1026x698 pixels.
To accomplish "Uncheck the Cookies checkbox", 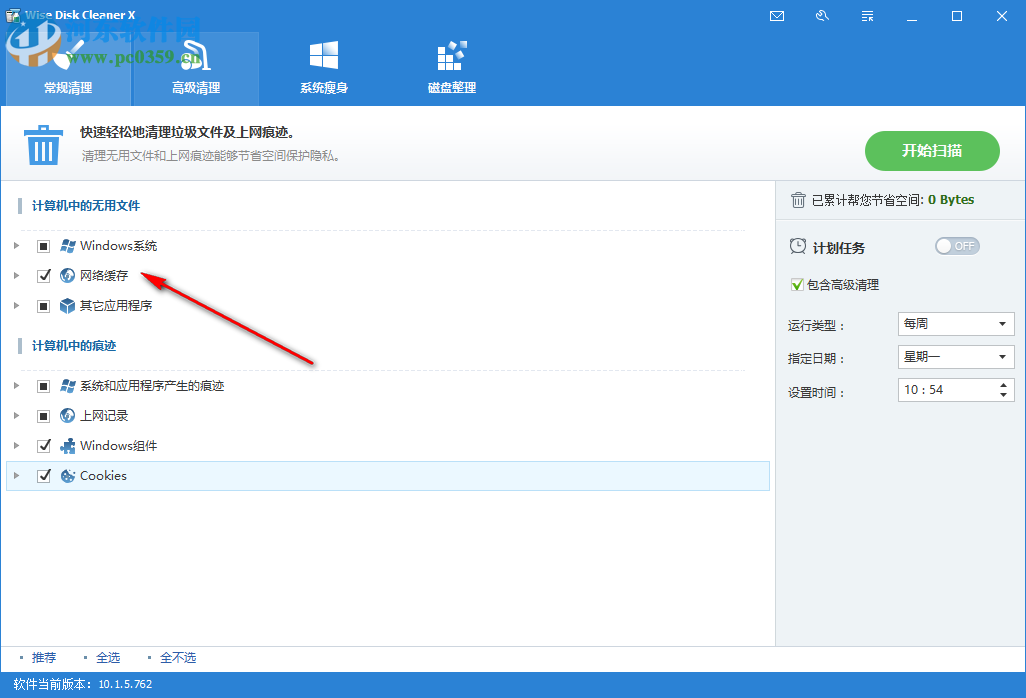I will point(44,476).
